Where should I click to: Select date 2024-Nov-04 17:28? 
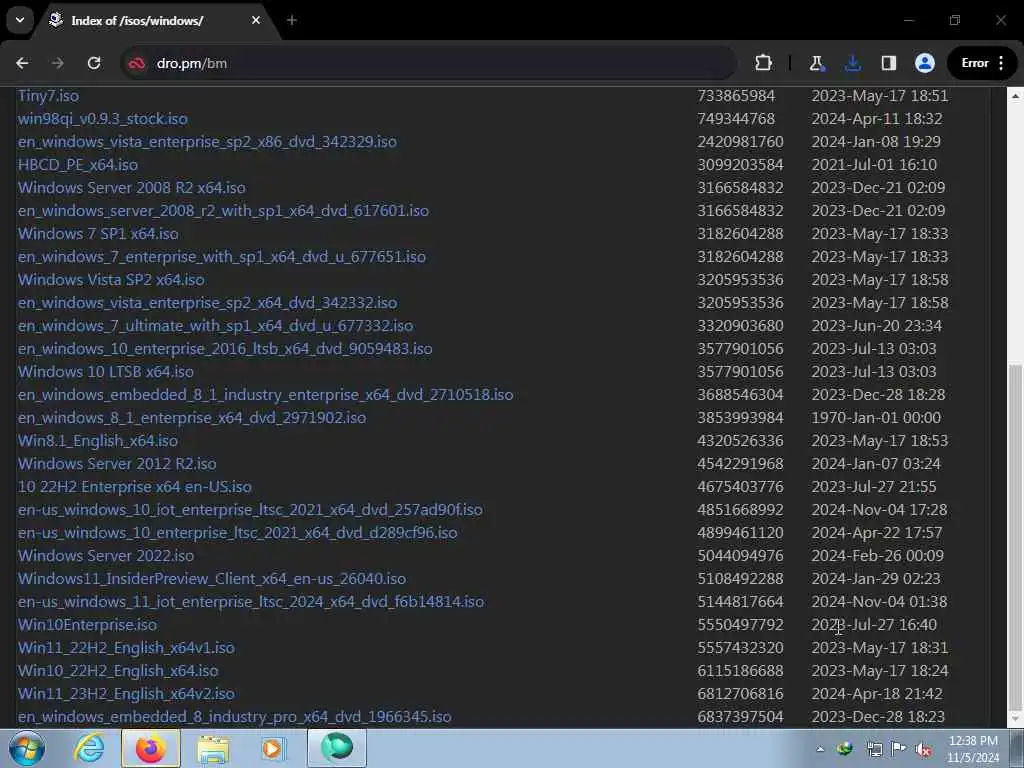point(879,509)
